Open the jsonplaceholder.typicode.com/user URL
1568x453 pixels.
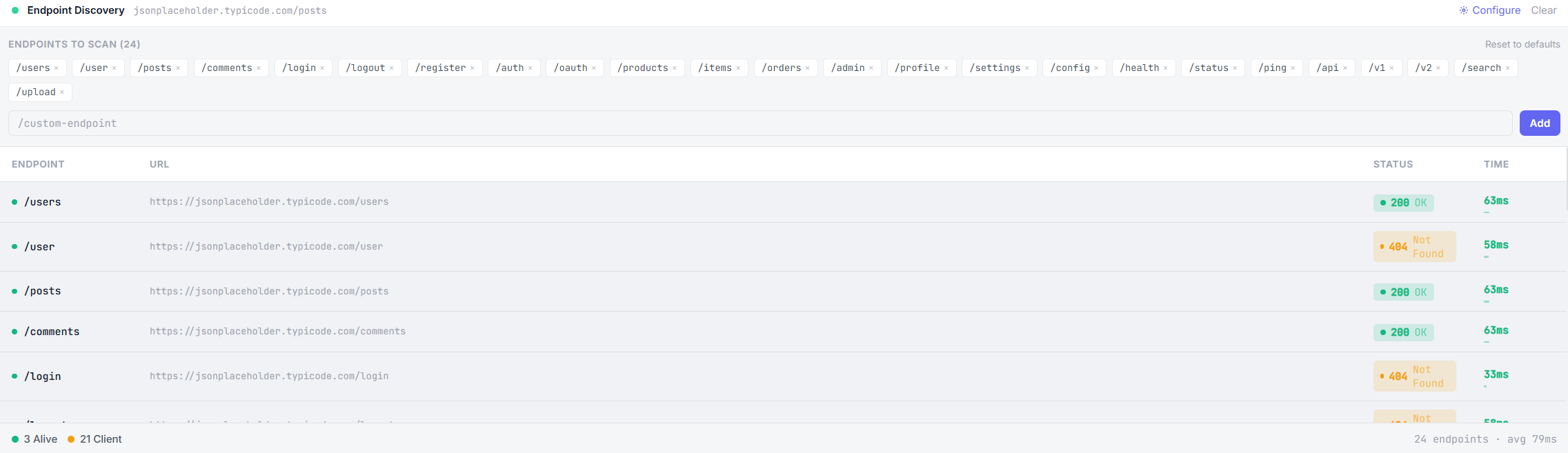point(266,247)
